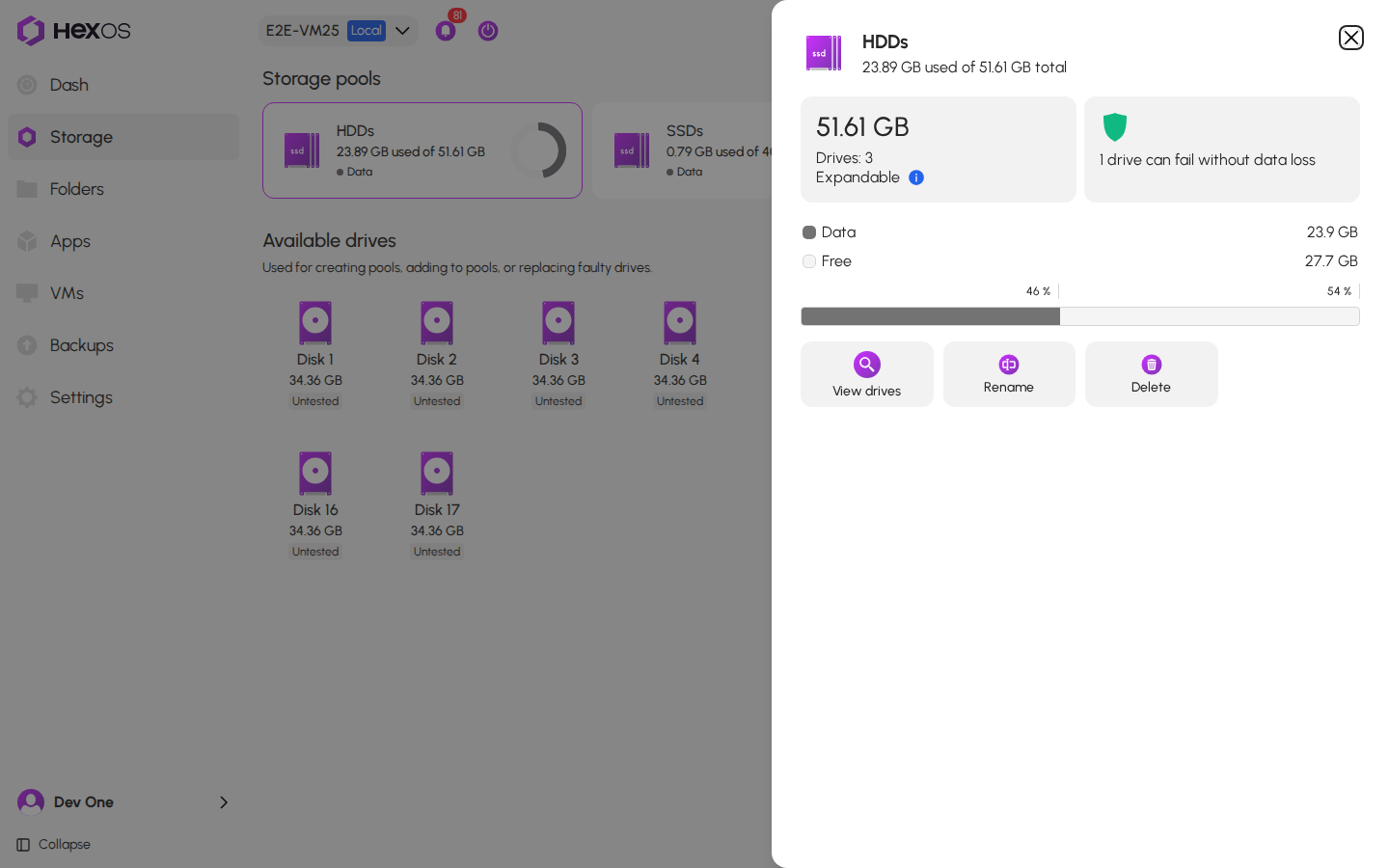Click the power button icon
1389x868 pixels.
coord(488,31)
